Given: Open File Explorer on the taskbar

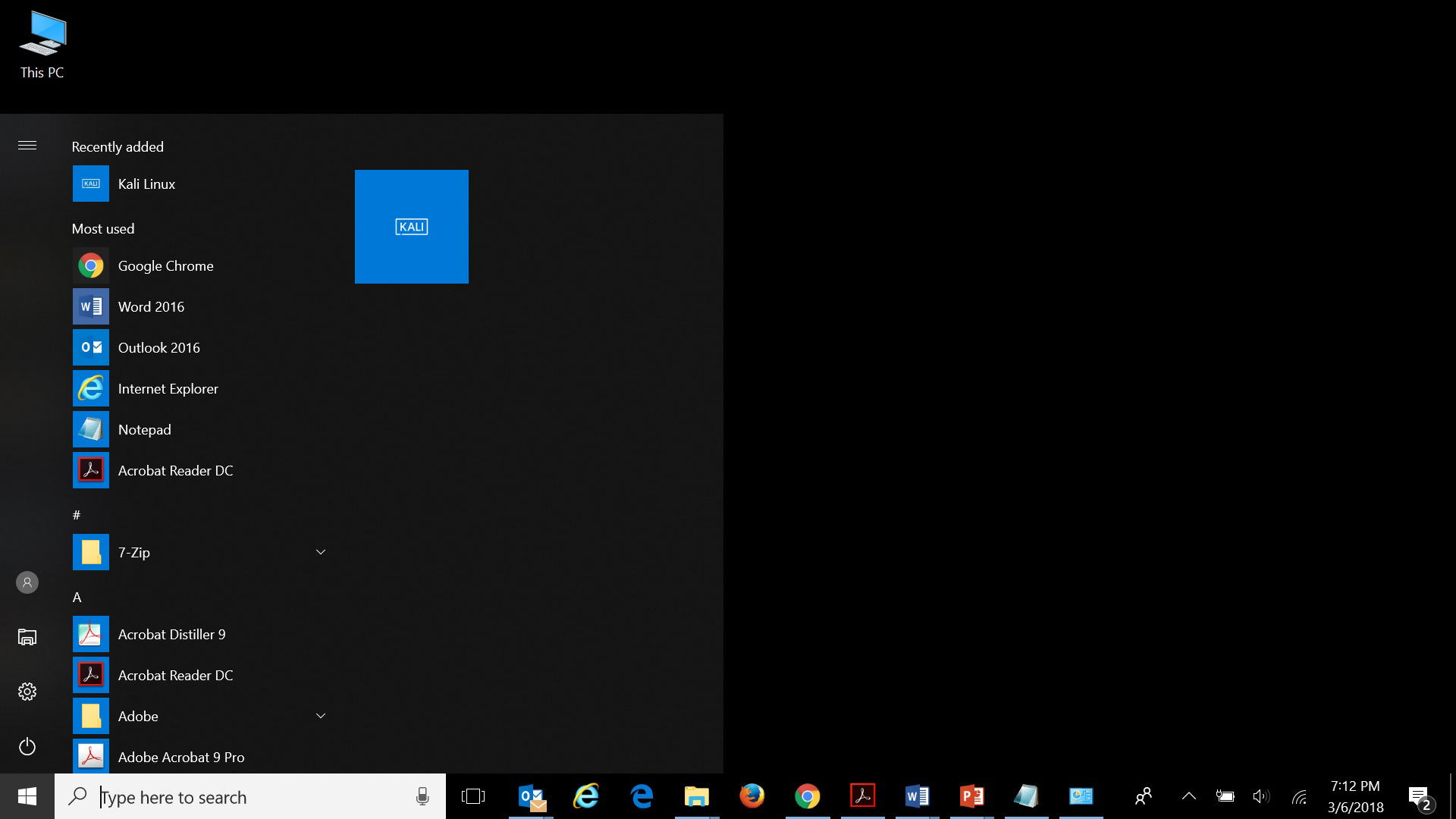Looking at the screenshot, I should 696,796.
